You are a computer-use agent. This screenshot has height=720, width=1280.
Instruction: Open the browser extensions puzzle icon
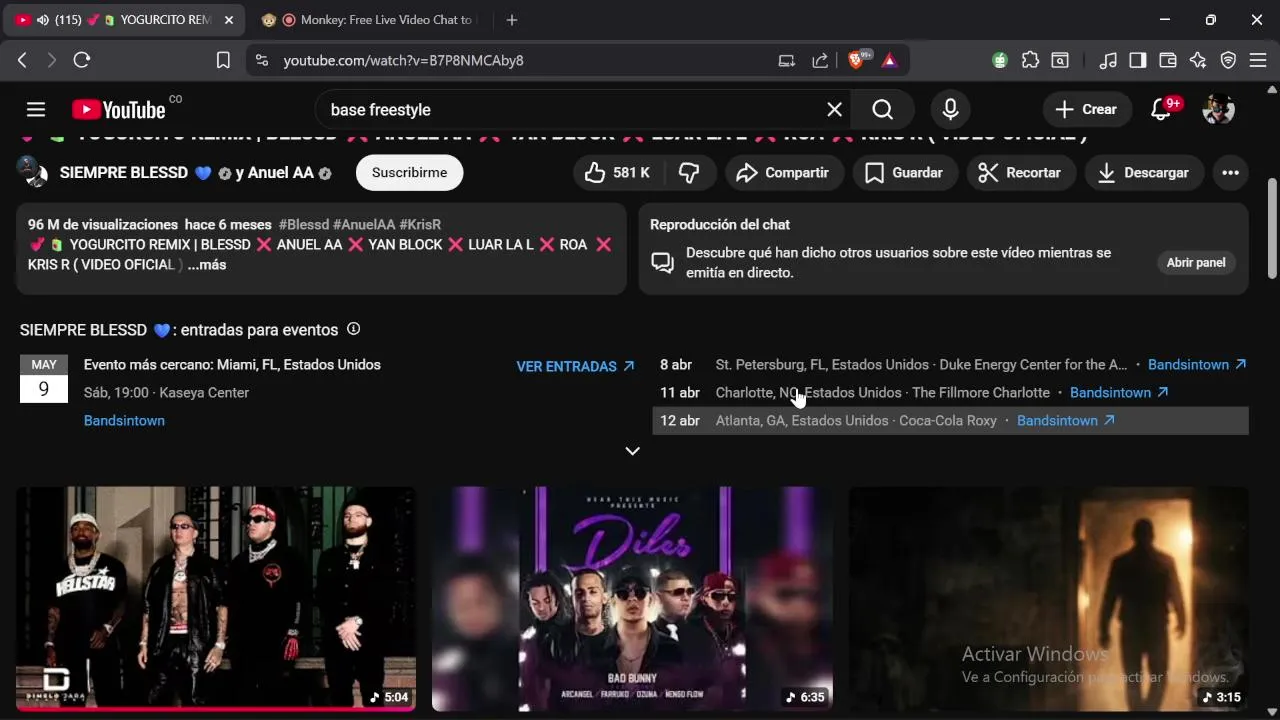[x=1030, y=60]
